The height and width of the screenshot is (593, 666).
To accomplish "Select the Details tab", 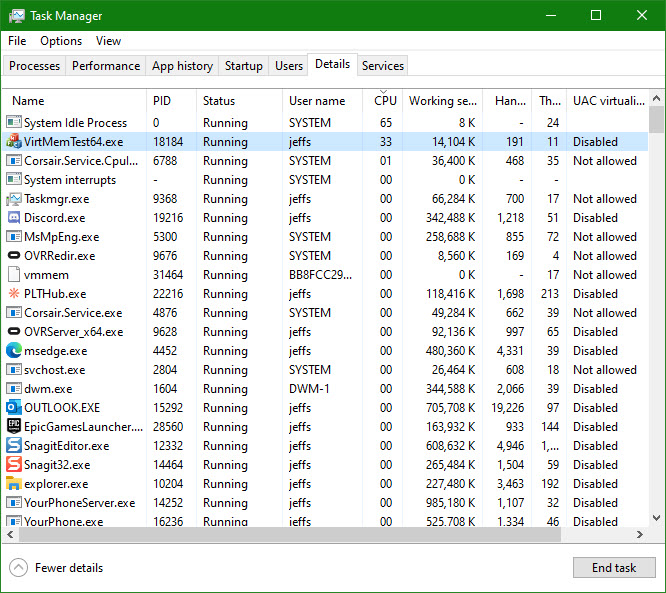I will [x=333, y=64].
